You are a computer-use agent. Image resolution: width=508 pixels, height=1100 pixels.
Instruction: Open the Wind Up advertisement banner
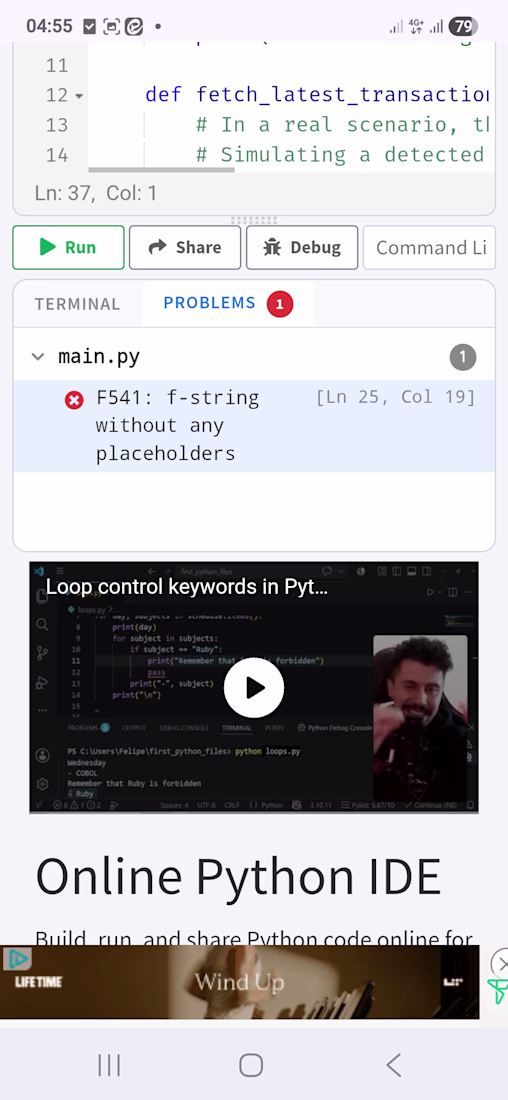coord(239,982)
